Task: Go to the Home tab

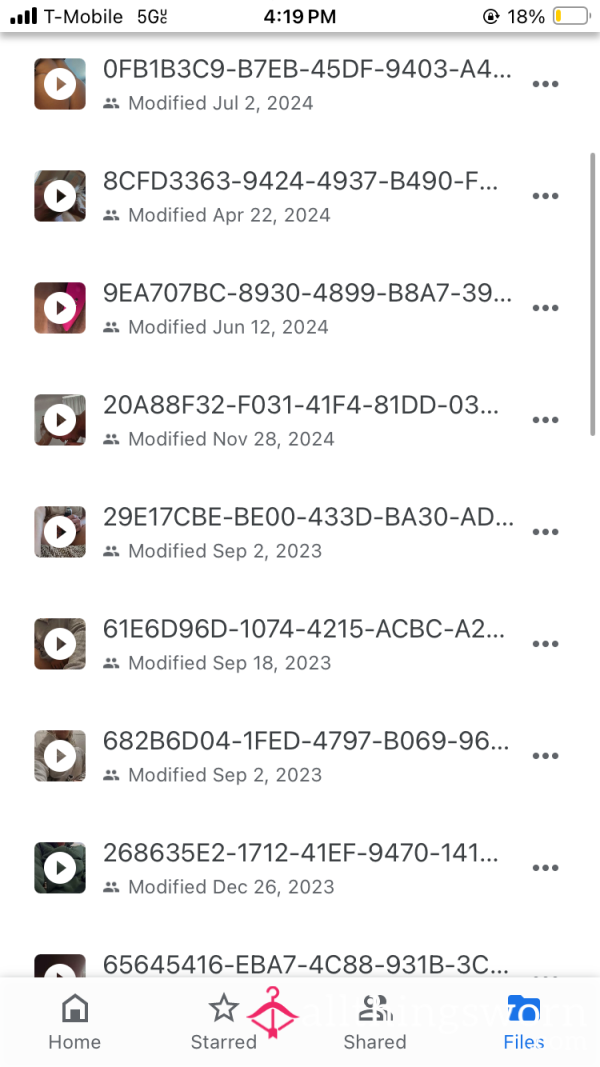Action: point(74,1022)
